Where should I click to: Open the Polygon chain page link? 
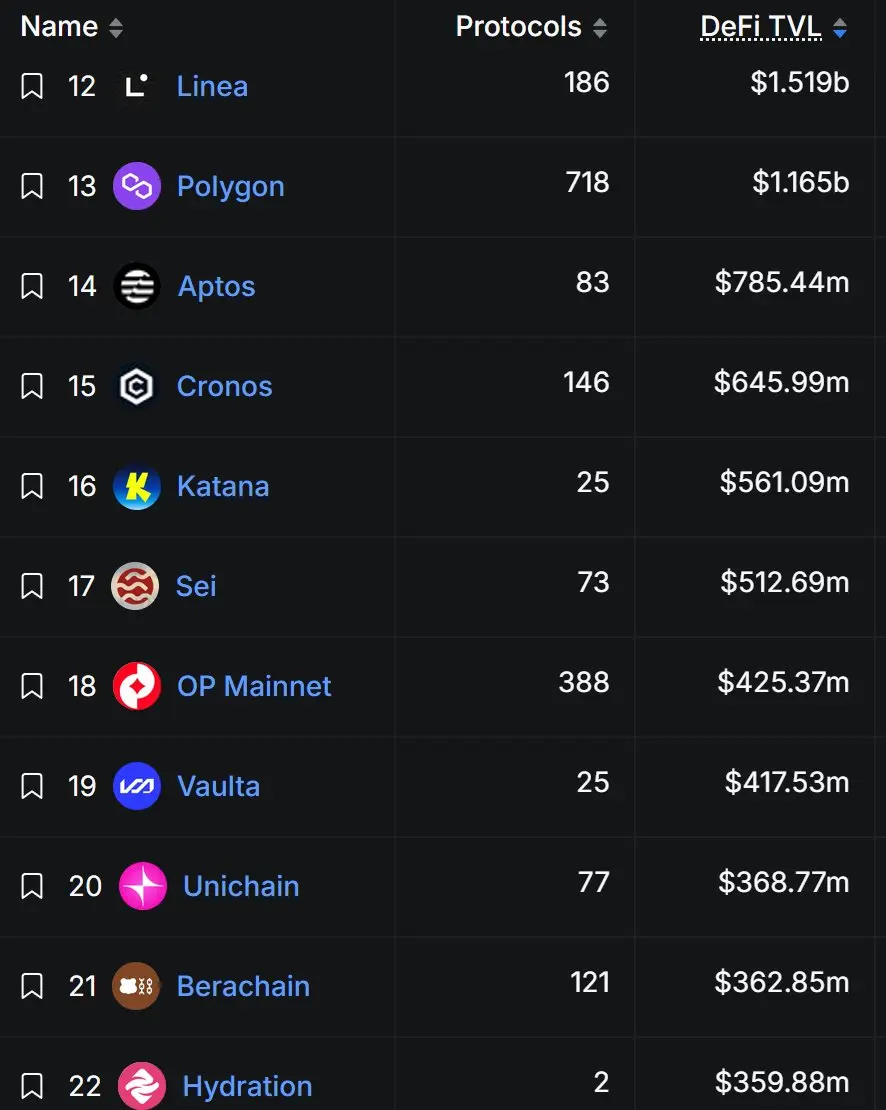230,186
